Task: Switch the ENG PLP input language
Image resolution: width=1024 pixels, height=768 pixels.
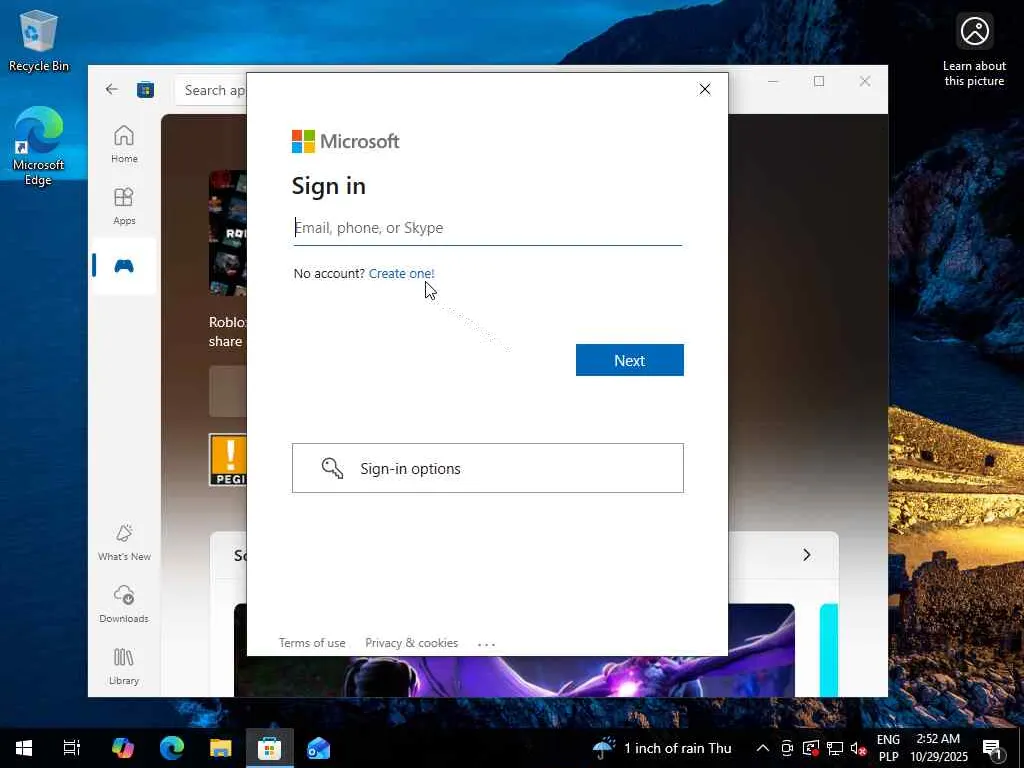Action: point(888,748)
